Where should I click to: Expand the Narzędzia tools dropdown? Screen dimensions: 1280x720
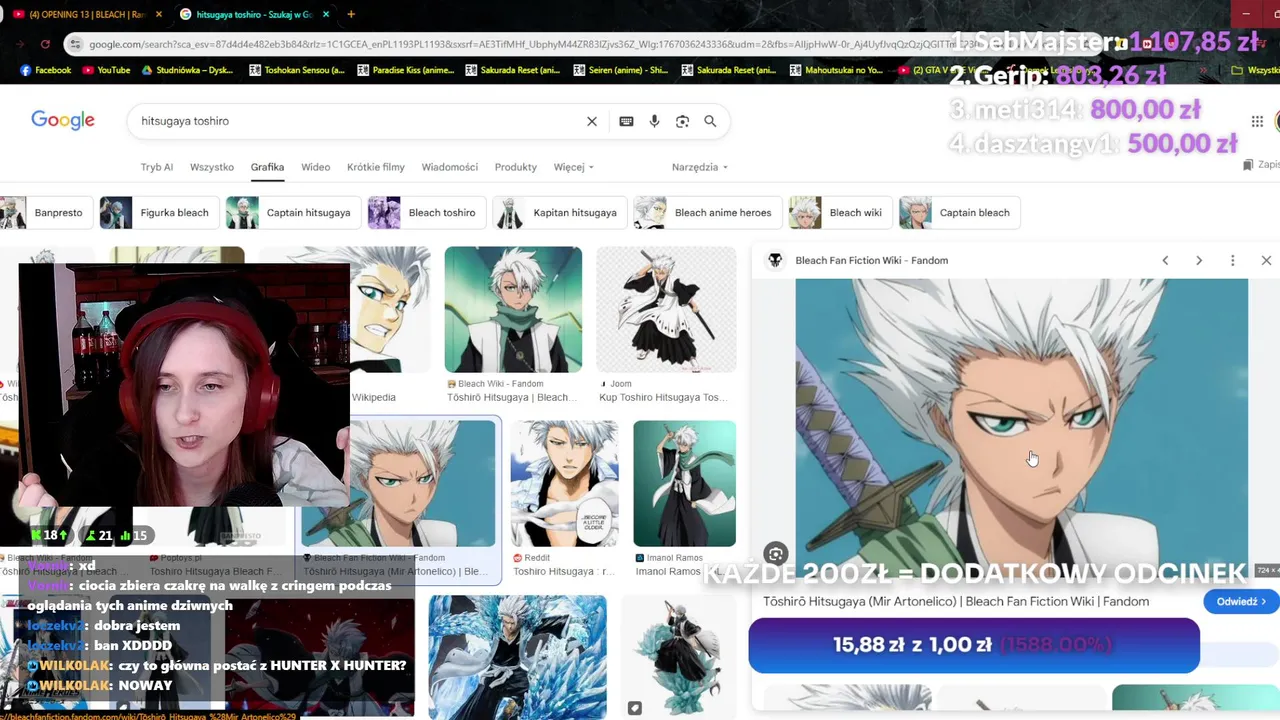click(700, 167)
